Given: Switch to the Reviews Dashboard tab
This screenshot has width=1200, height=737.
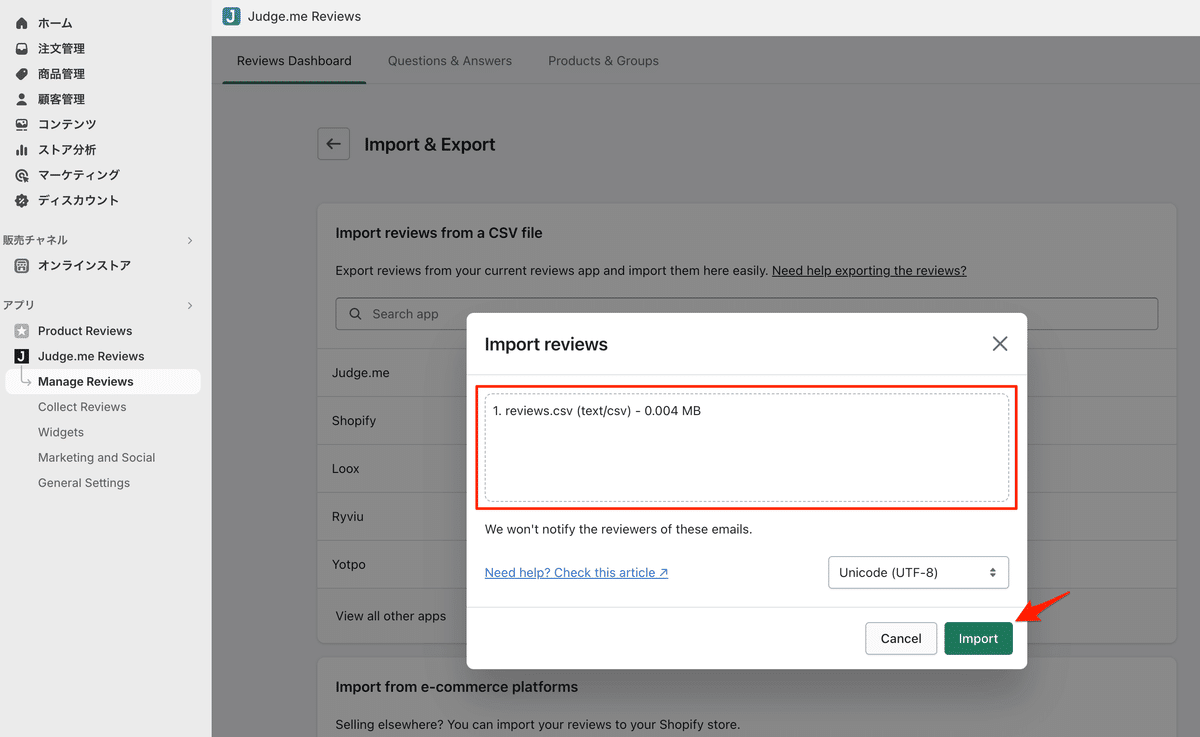Looking at the screenshot, I should [x=294, y=61].
